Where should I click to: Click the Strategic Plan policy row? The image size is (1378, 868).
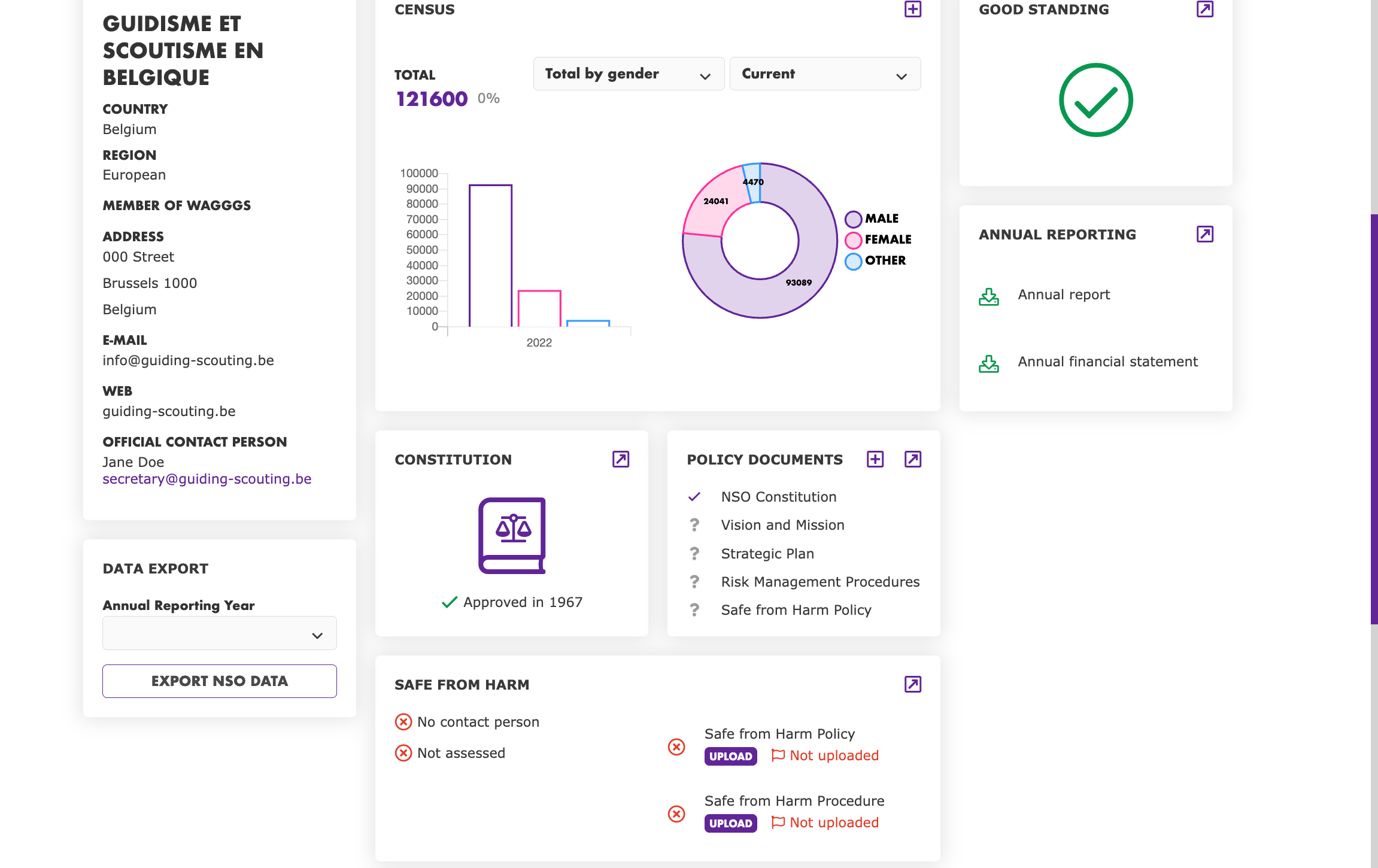(803, 554)
